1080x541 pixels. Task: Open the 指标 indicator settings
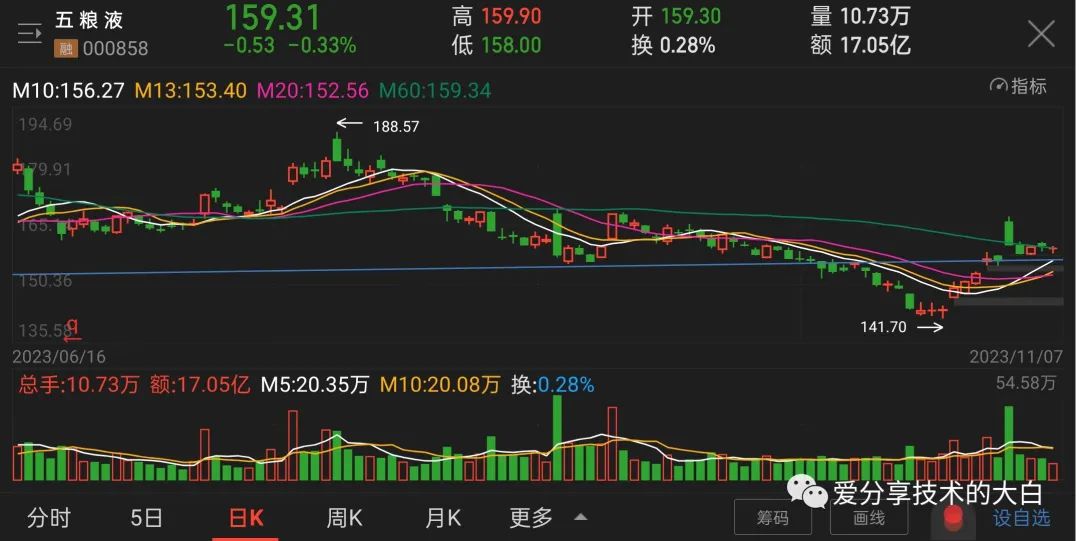(1018, 86)
